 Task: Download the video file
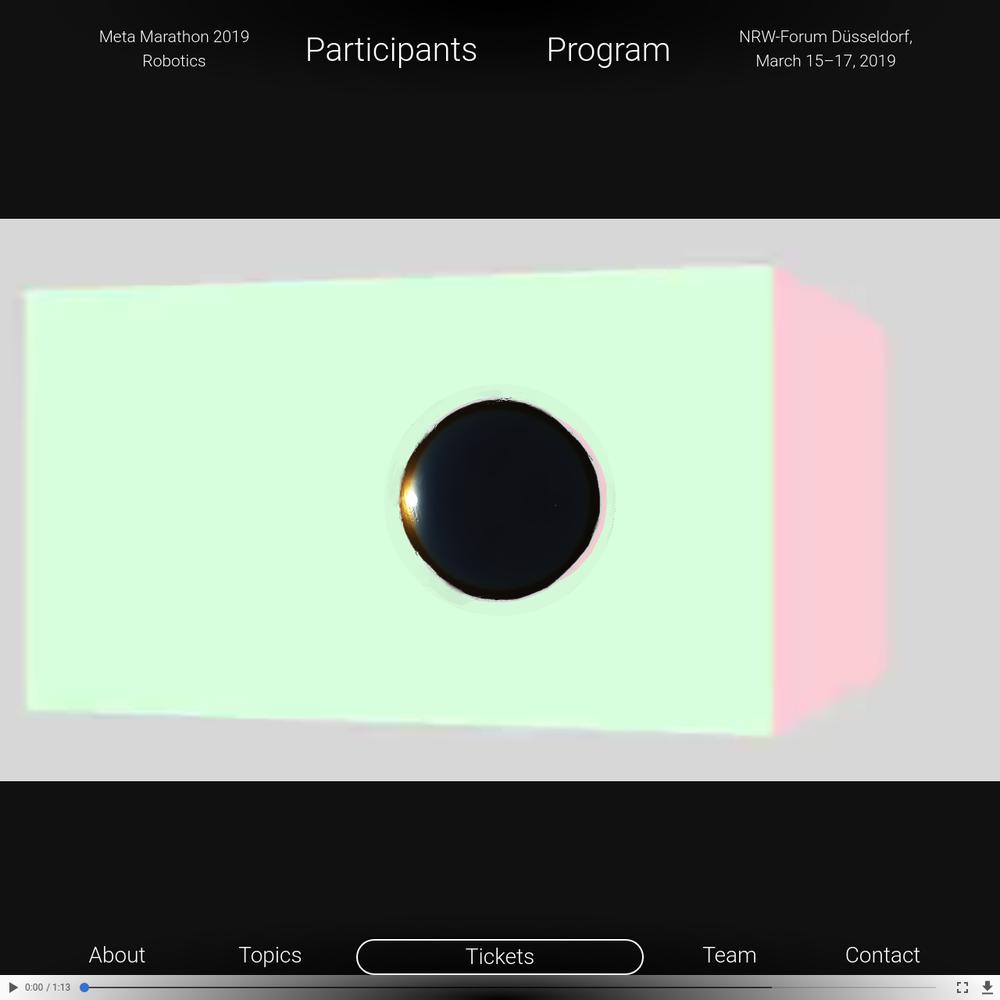coord(987,987)
